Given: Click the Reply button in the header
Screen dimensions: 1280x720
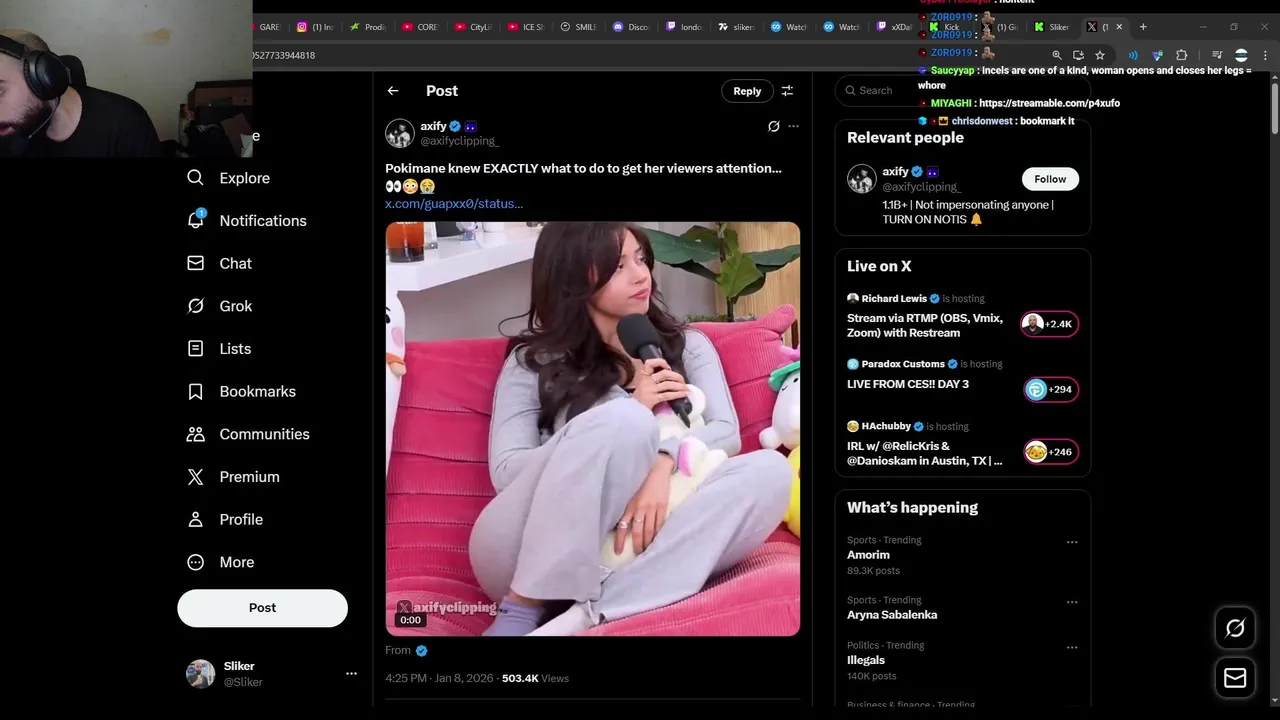Looking at the screenshot, I should coord(747,91).
